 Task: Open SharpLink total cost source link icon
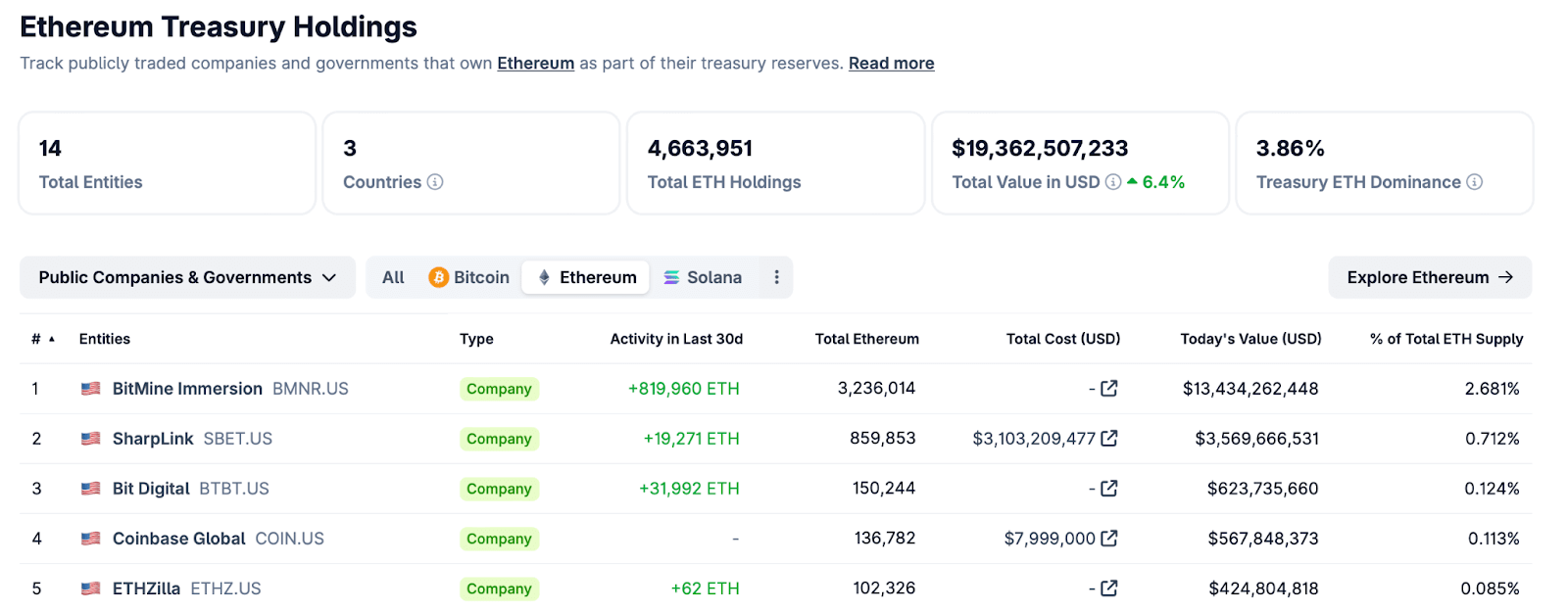(1109, 439)
